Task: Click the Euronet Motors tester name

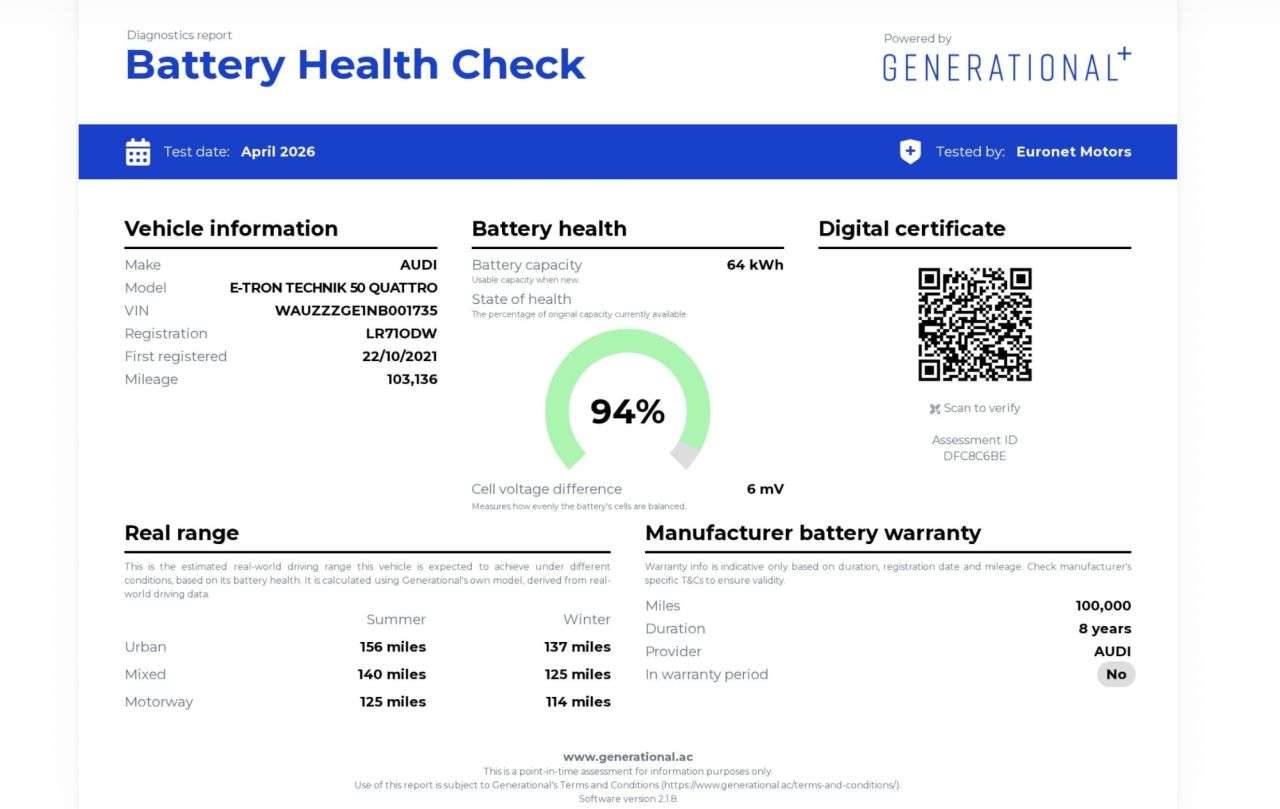Action: [x=1073, y=152]
